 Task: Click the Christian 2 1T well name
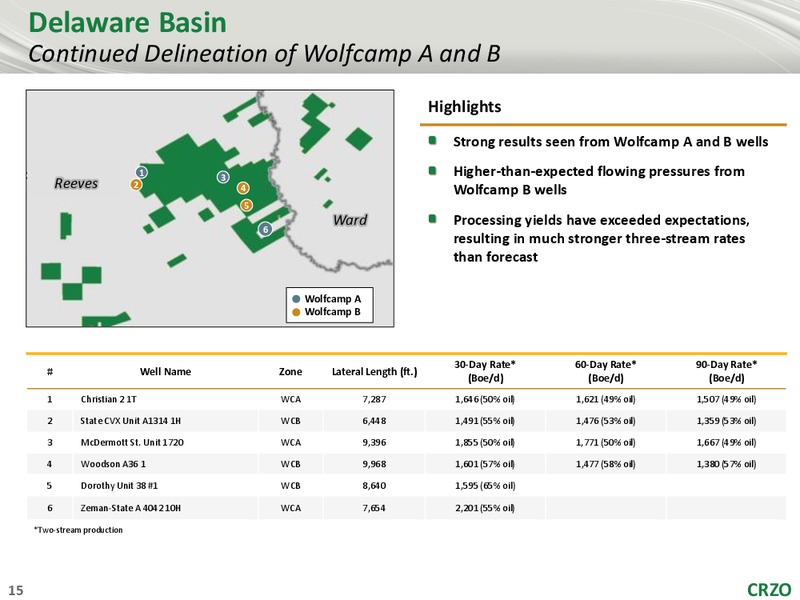tap(108, 399)
